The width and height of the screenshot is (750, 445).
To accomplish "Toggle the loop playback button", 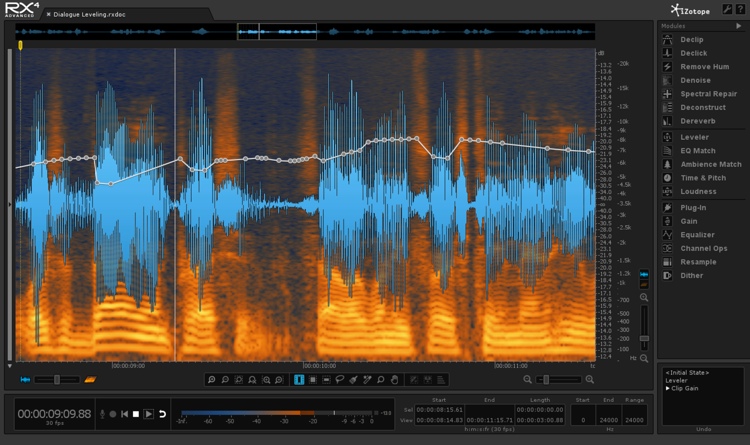I will pyautogui.click(x=163, y=413).
